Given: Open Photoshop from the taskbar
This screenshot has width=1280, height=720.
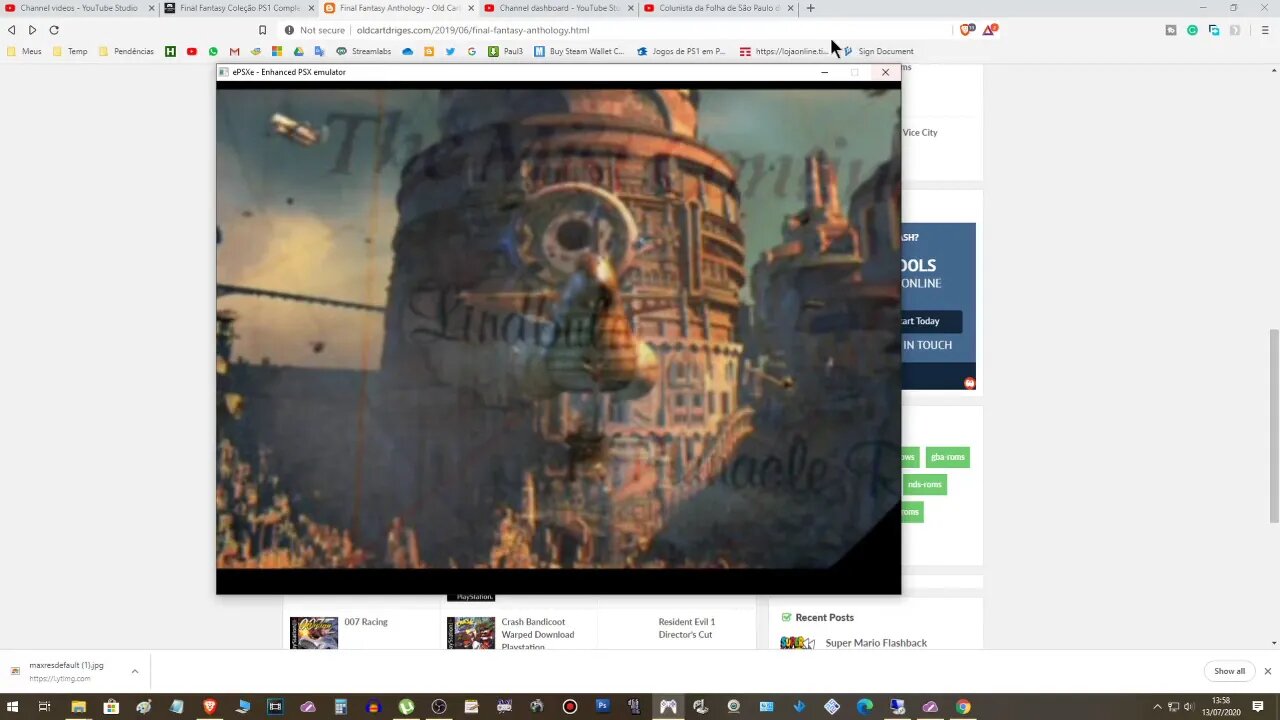Looking at the screenshot, I should pyautogui.click(x=602, y=706).
